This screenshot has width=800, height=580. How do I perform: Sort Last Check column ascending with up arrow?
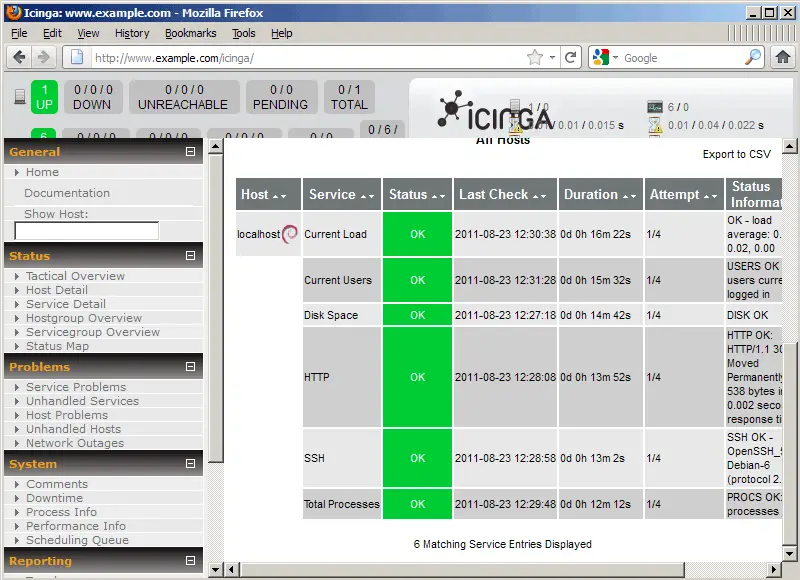click(536, 196)
